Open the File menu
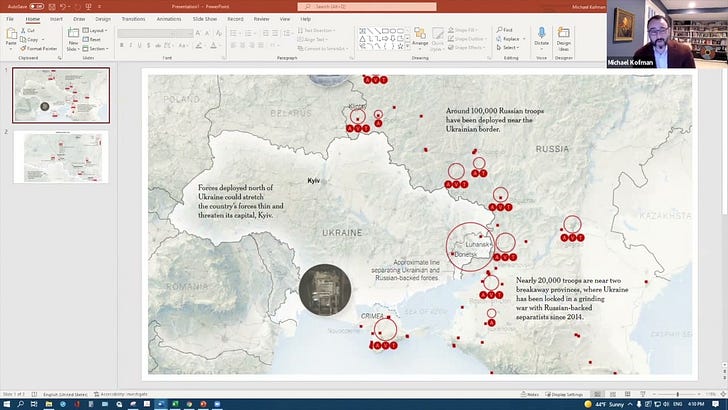This screenshot has height=410, width=728. (x=10, y=19)
